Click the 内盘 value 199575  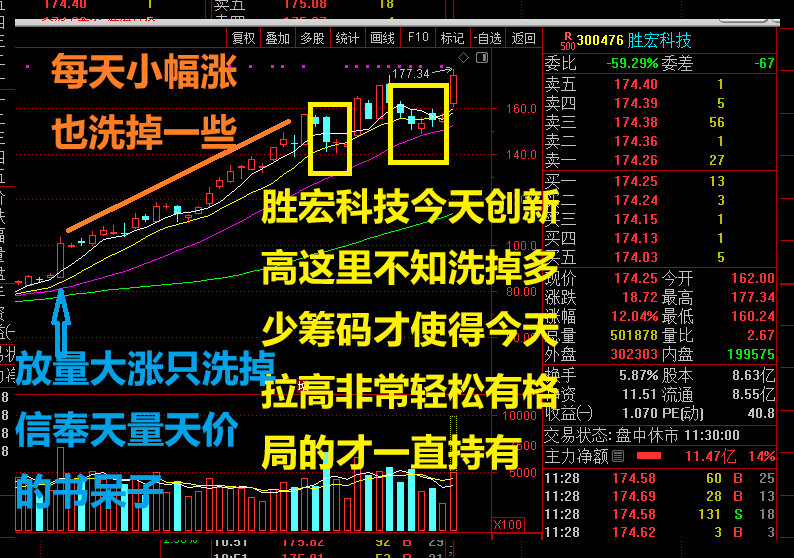751,354
